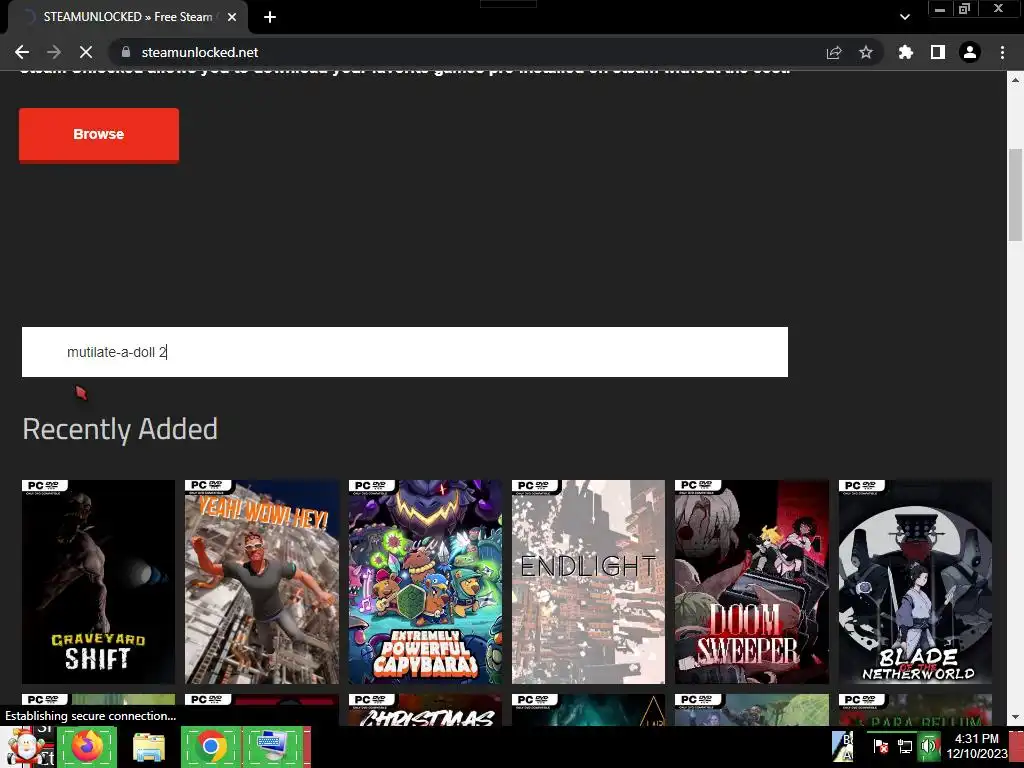The height and width of the screenshot is (768, 1024).
Task: Stop loading the page
Action: (x=86, y=52)
